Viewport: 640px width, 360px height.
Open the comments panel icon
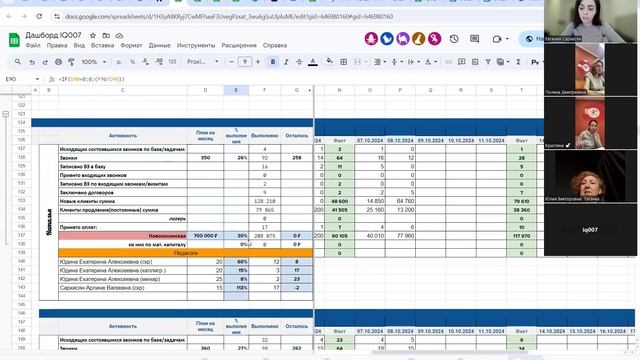point(474,39)
